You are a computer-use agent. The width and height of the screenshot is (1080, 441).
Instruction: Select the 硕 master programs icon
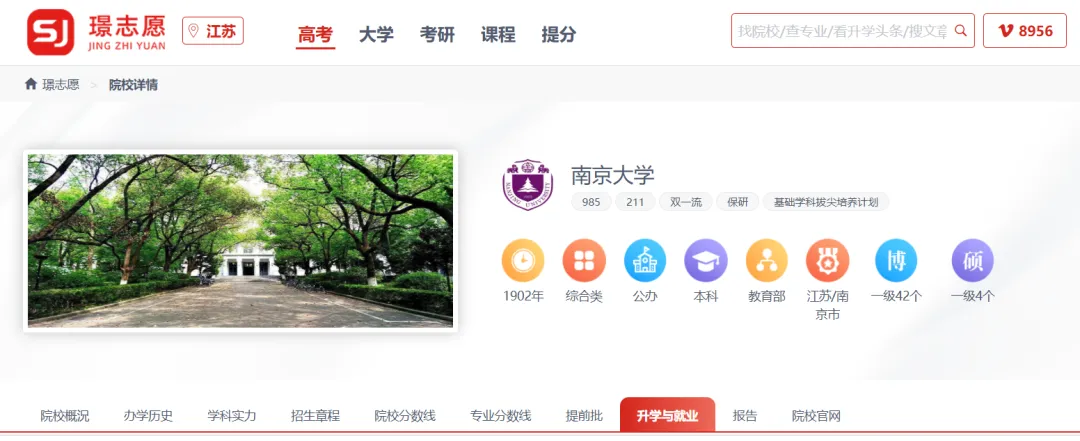pyautogui.click(x=973, y=260)
